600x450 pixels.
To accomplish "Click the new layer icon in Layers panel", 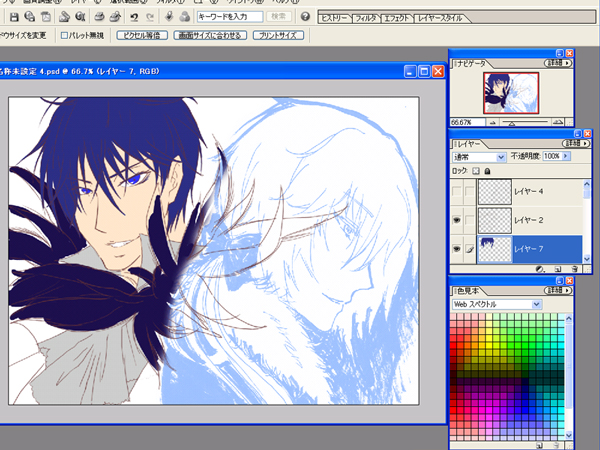I will 558,269.
